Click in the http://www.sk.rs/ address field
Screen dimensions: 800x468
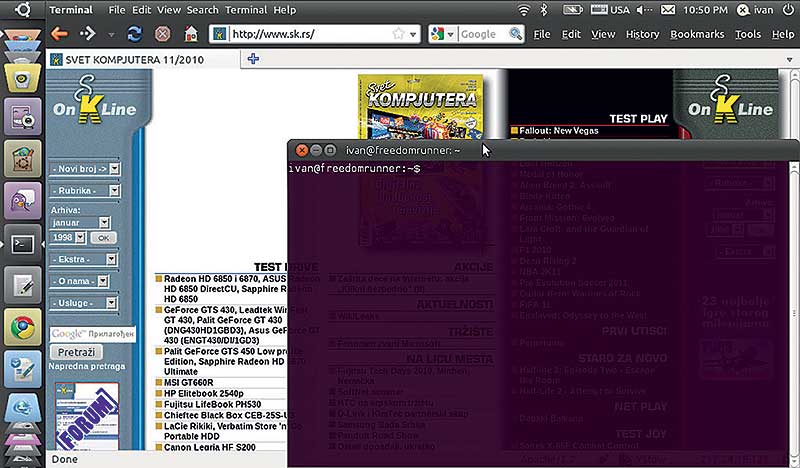pyautogui.click(x=309, y=34)
